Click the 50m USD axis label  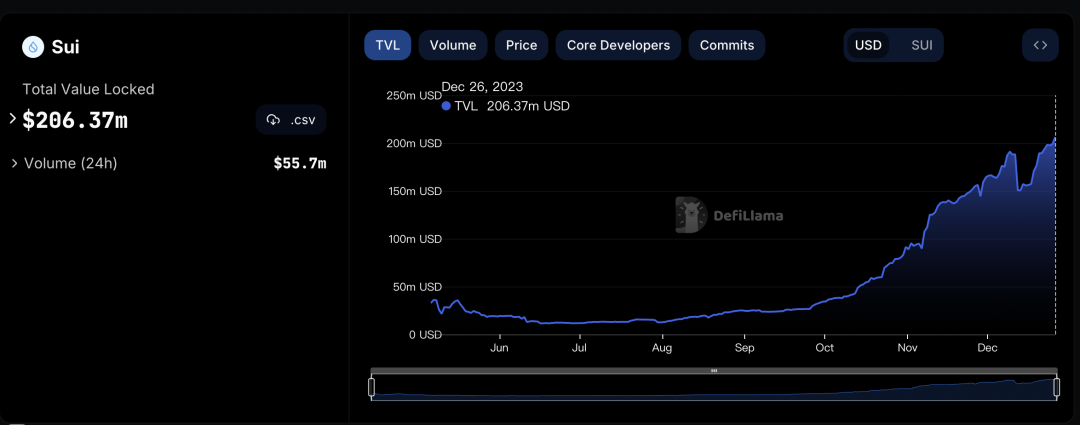click(417, 287)
